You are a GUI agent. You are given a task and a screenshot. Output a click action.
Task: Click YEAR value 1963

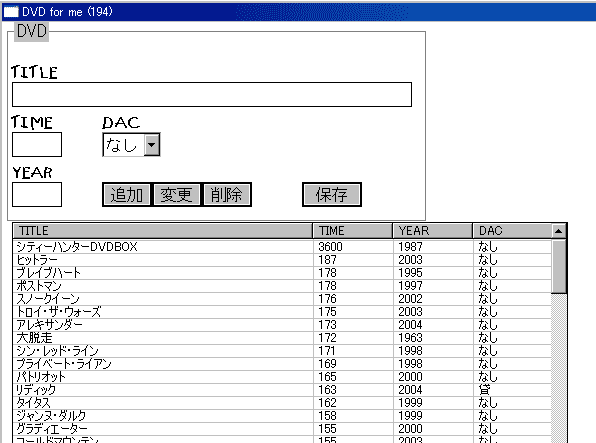pyautogui.click(x=410, y=338)
